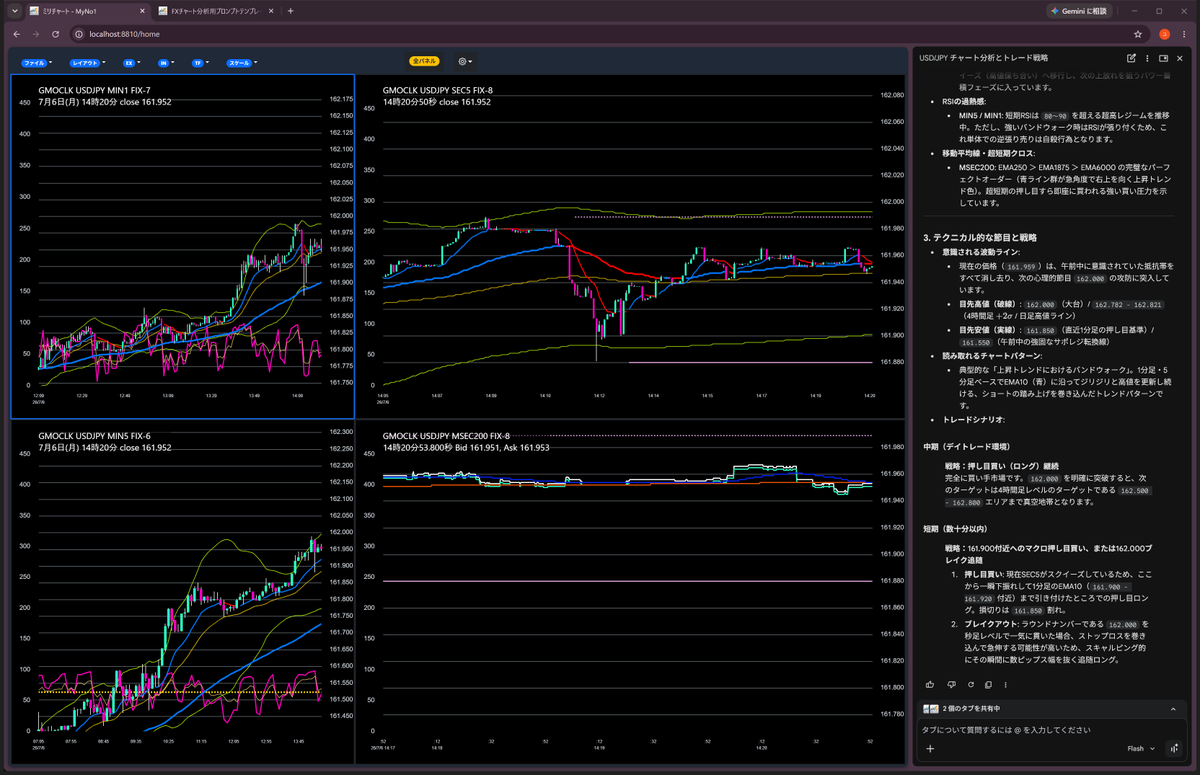Start a new Gemini chat

[x=1131, y=59]
